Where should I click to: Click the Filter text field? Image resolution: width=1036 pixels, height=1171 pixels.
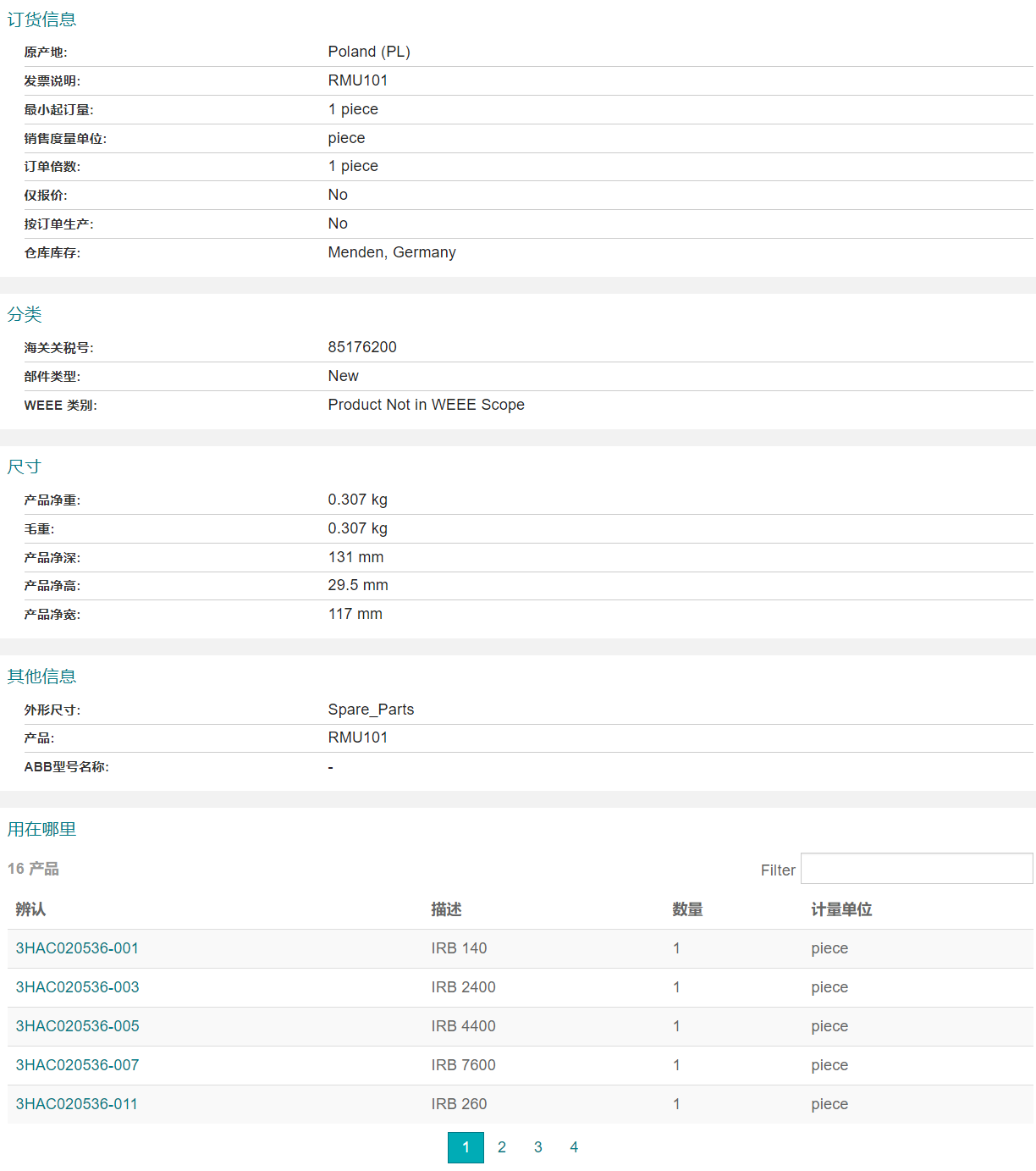[x=916, y=869]
